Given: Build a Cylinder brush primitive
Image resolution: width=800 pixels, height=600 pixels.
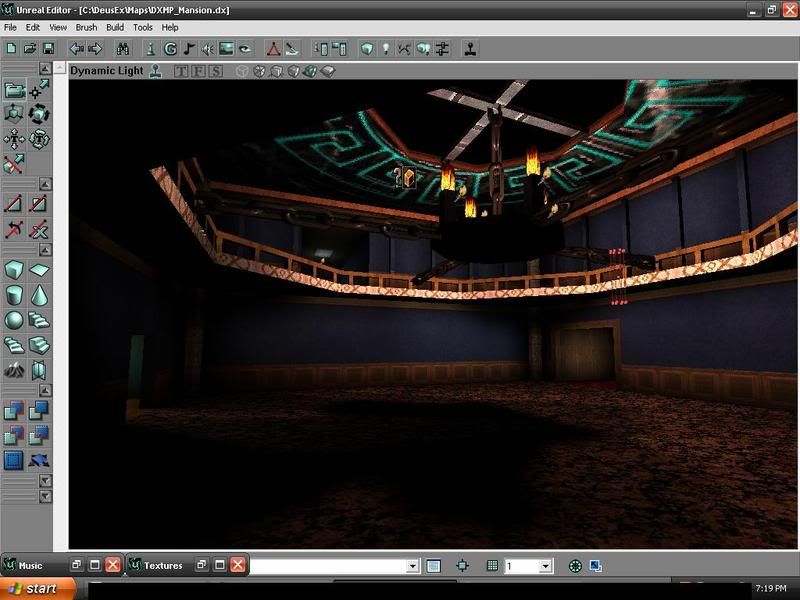Looking at the screenshot, I should [14, 295].
